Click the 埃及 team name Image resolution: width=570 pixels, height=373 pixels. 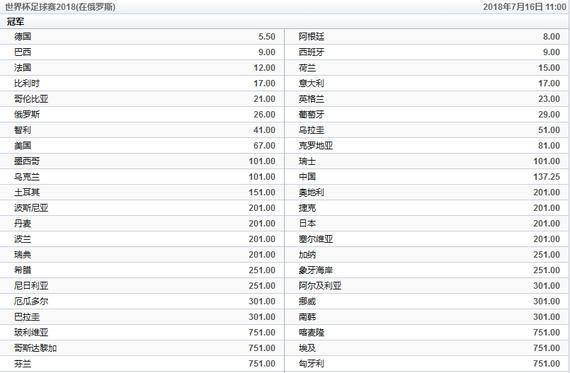[307, 348]
